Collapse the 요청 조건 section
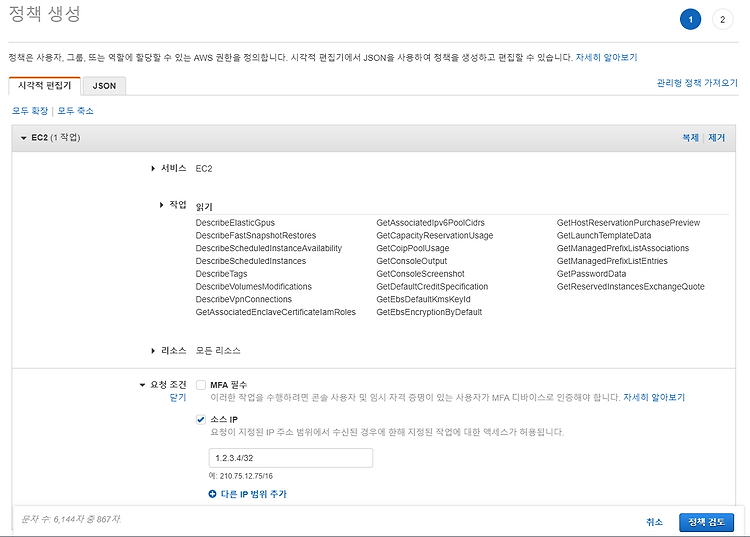 [x=142, y=385]
